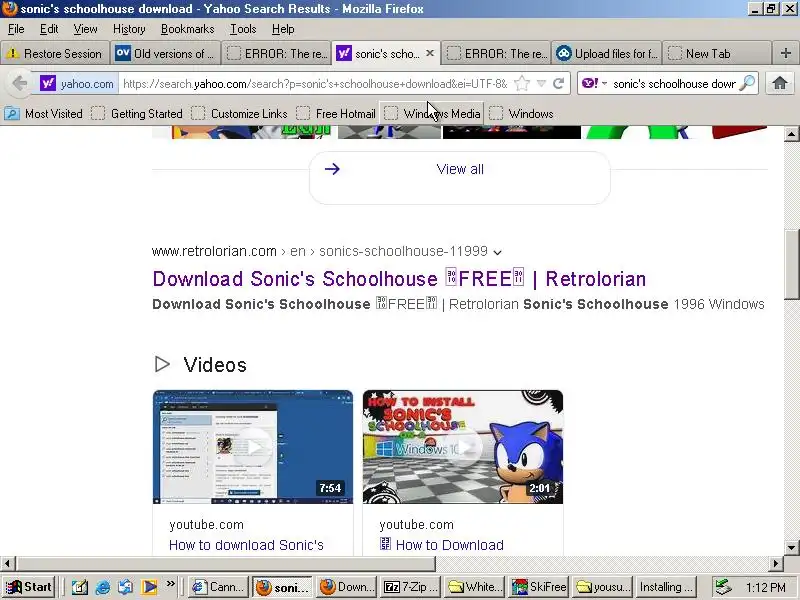The height and width of the screenshot is (600, 800).
Task: Click the Outlook Express quick launch icon
Action: (x=126, y=587)
